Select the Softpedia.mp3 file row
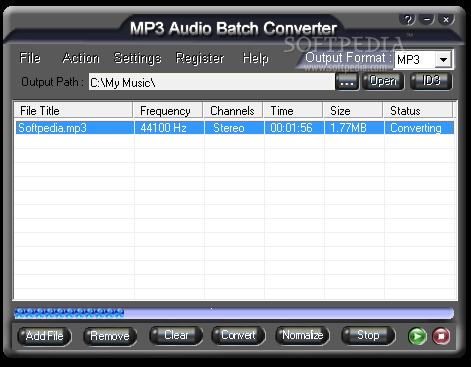The width and height of the screenshot is (471, 367). click(235, 128)
